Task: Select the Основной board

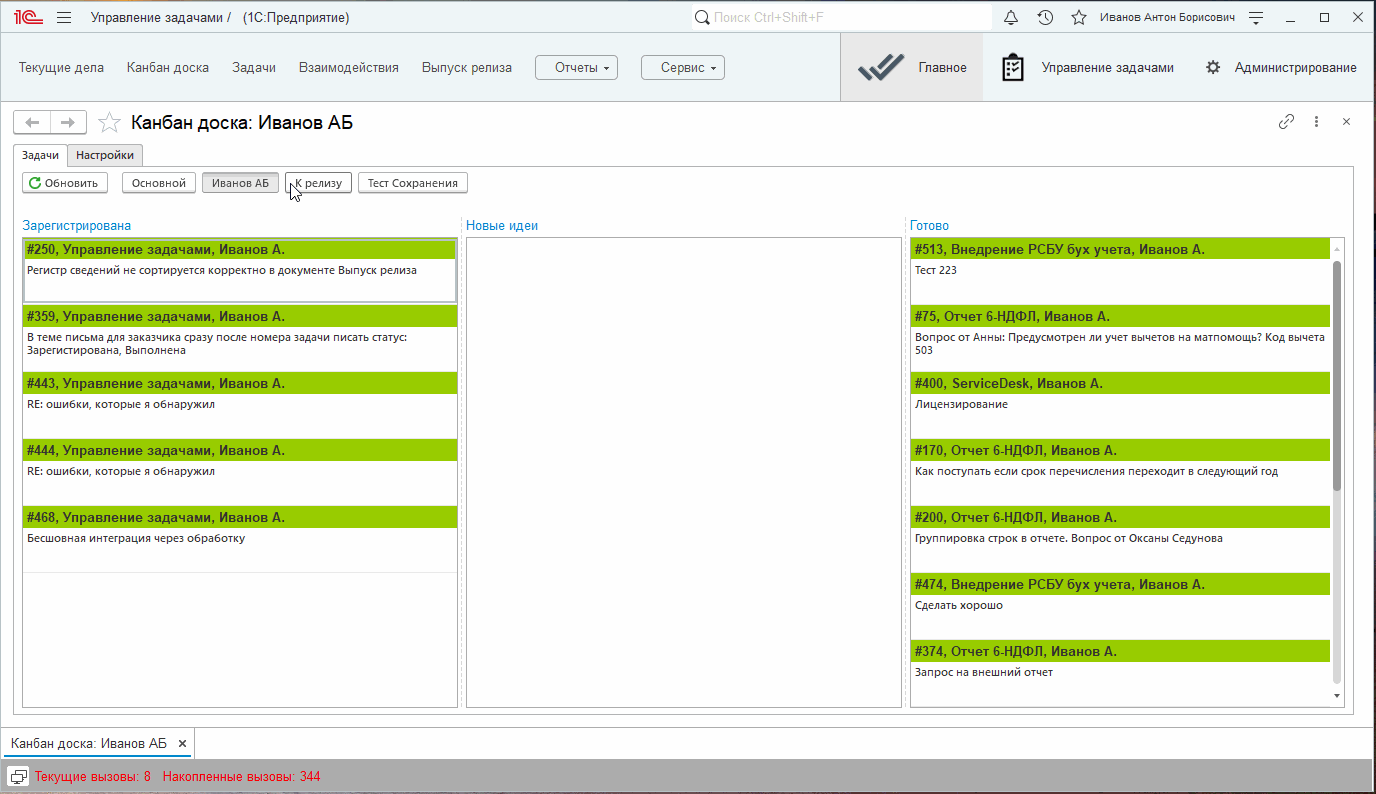Action: (x=160, y=183)
